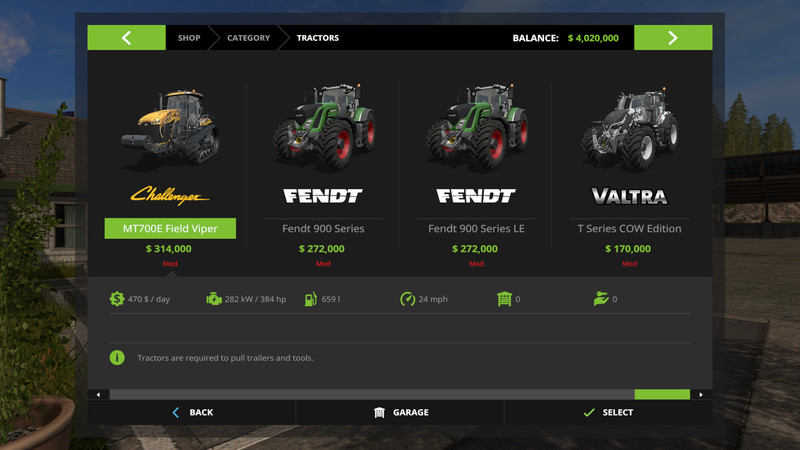
Task: Confirm with the Select button
Action: [608, 412]
